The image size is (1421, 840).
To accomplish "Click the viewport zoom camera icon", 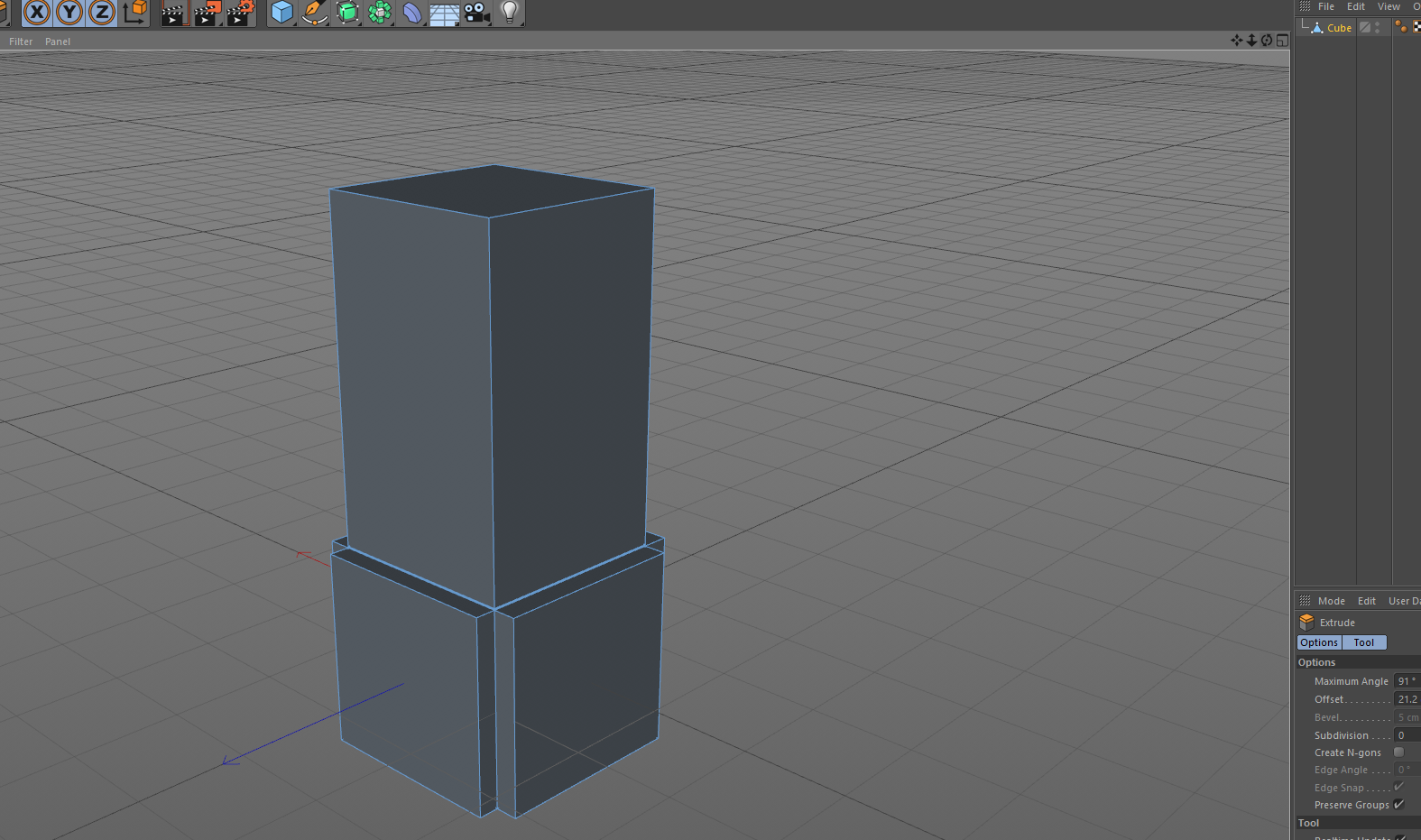I will tap(1251, 41).
